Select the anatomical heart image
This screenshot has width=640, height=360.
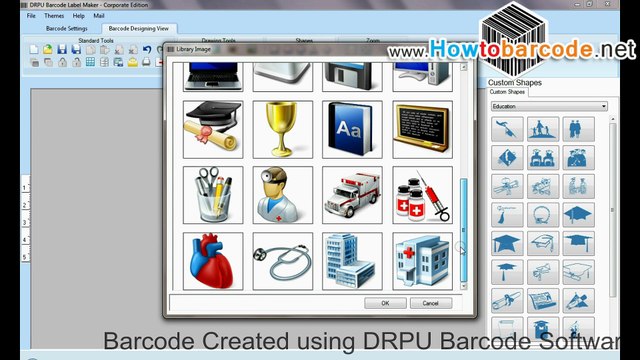click(x=213, y=261)
